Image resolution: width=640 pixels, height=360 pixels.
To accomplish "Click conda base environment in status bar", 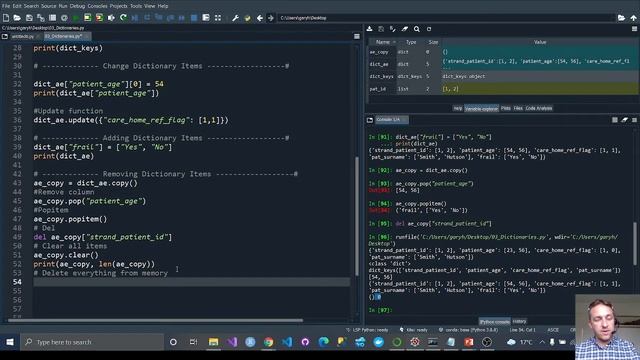I will 468,330.
